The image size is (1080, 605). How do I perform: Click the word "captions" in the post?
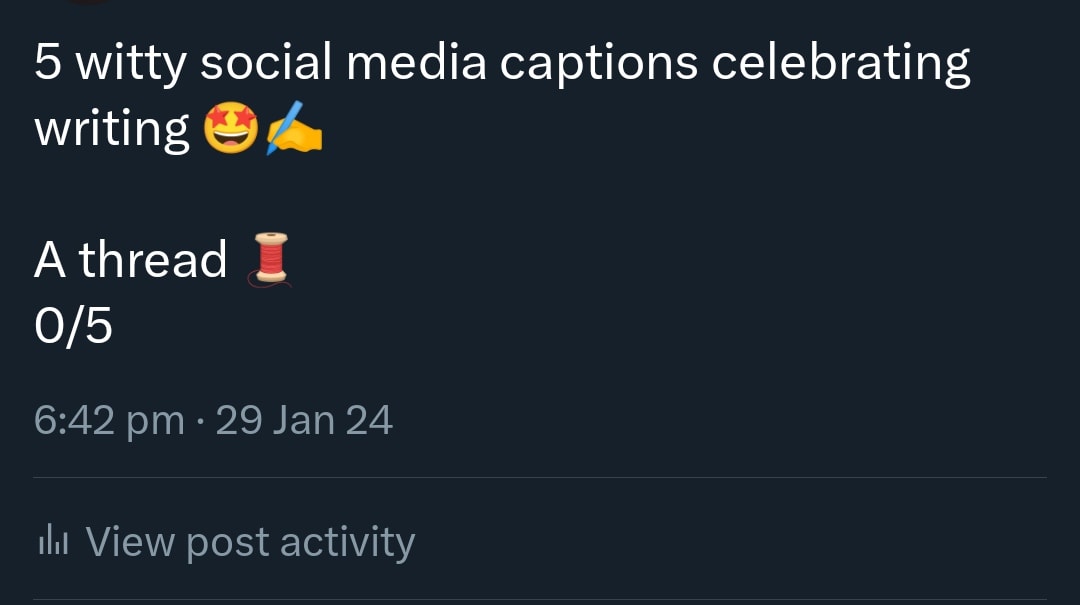pyautogui.click(x=598, y=64)
